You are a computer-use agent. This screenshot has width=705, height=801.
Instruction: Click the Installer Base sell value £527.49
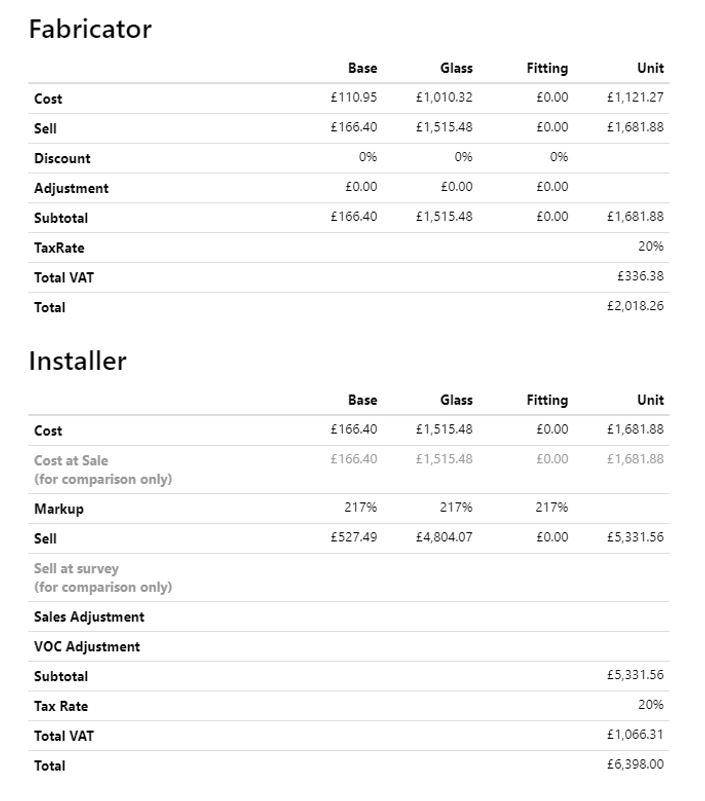point(354,537)
